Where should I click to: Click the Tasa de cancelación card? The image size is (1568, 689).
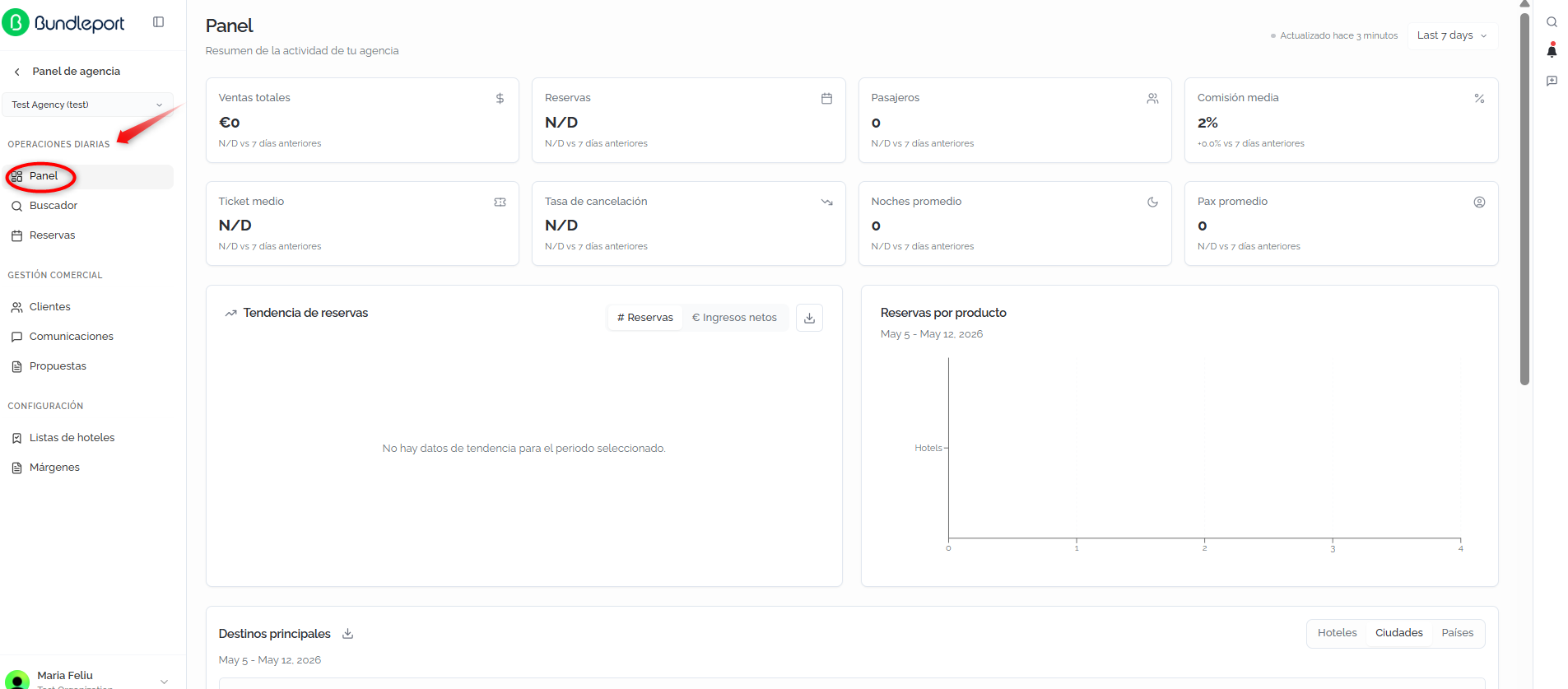point(688,224)
